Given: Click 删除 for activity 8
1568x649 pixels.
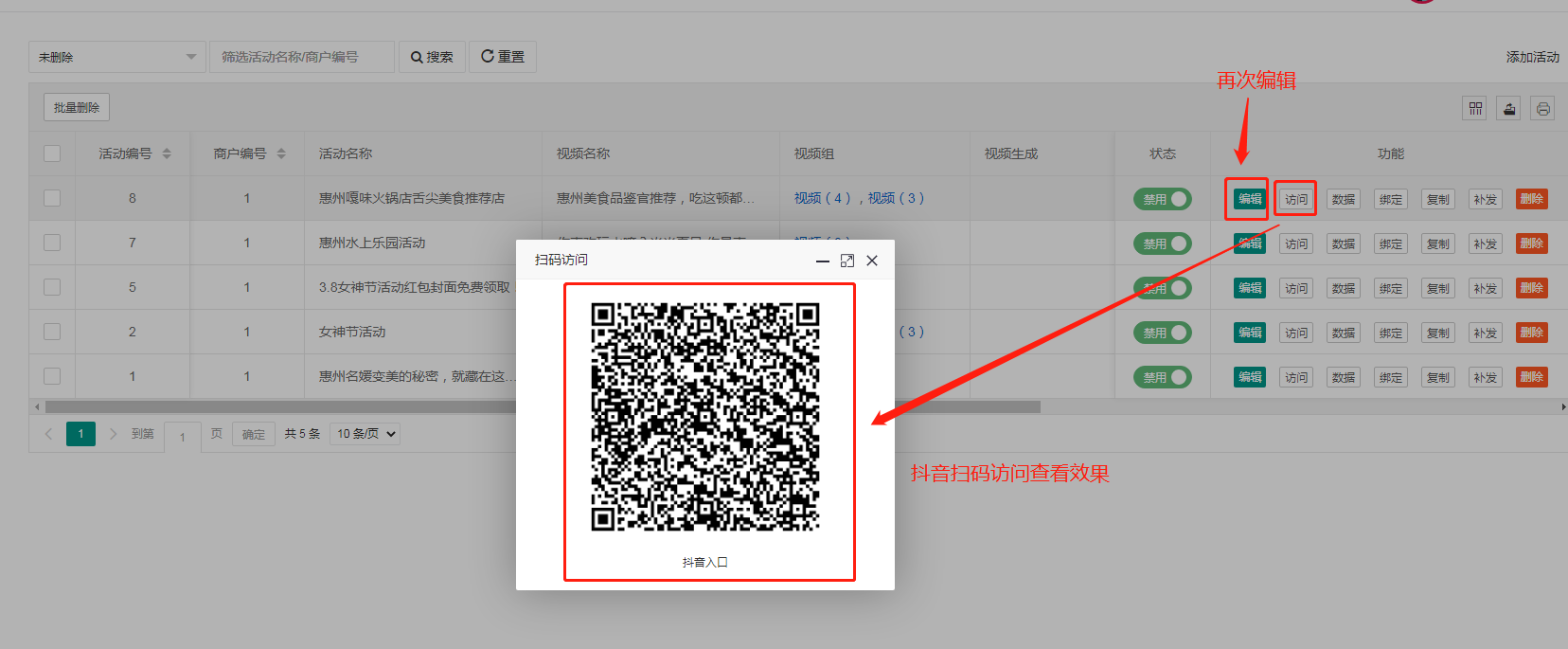Looking at the screenshot, I should [1532, 199].
